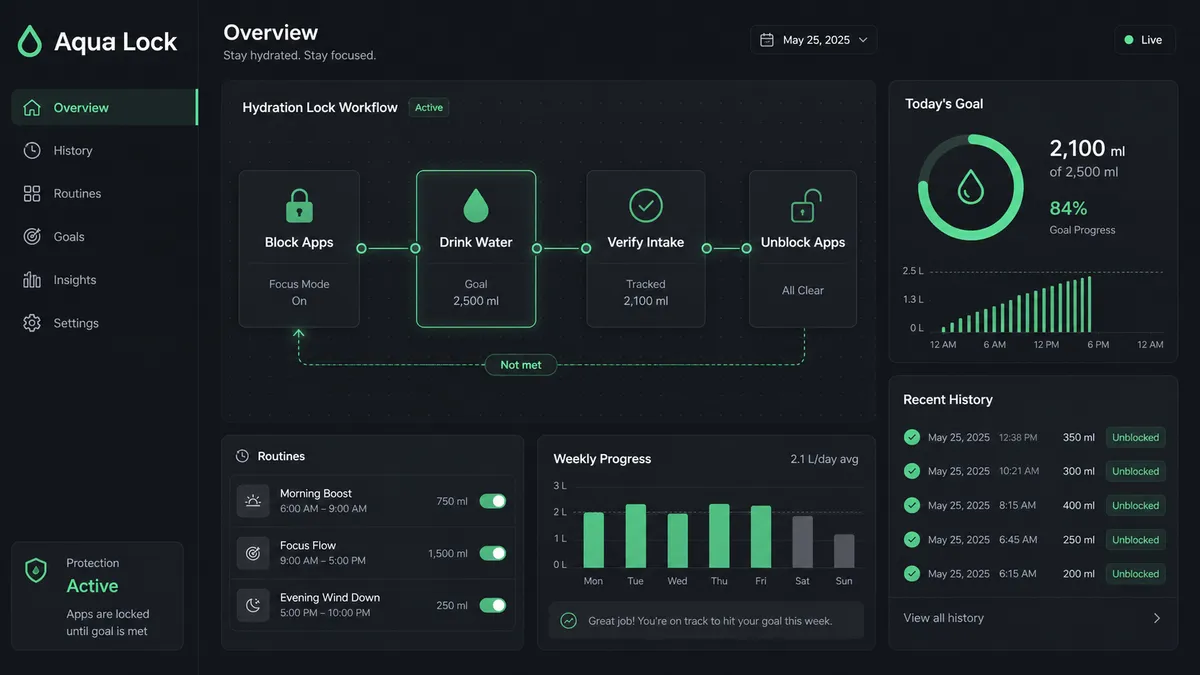Click the Great job weekly message banner
The height and width of the screenshot is (675, 1200).
[706, 620]
